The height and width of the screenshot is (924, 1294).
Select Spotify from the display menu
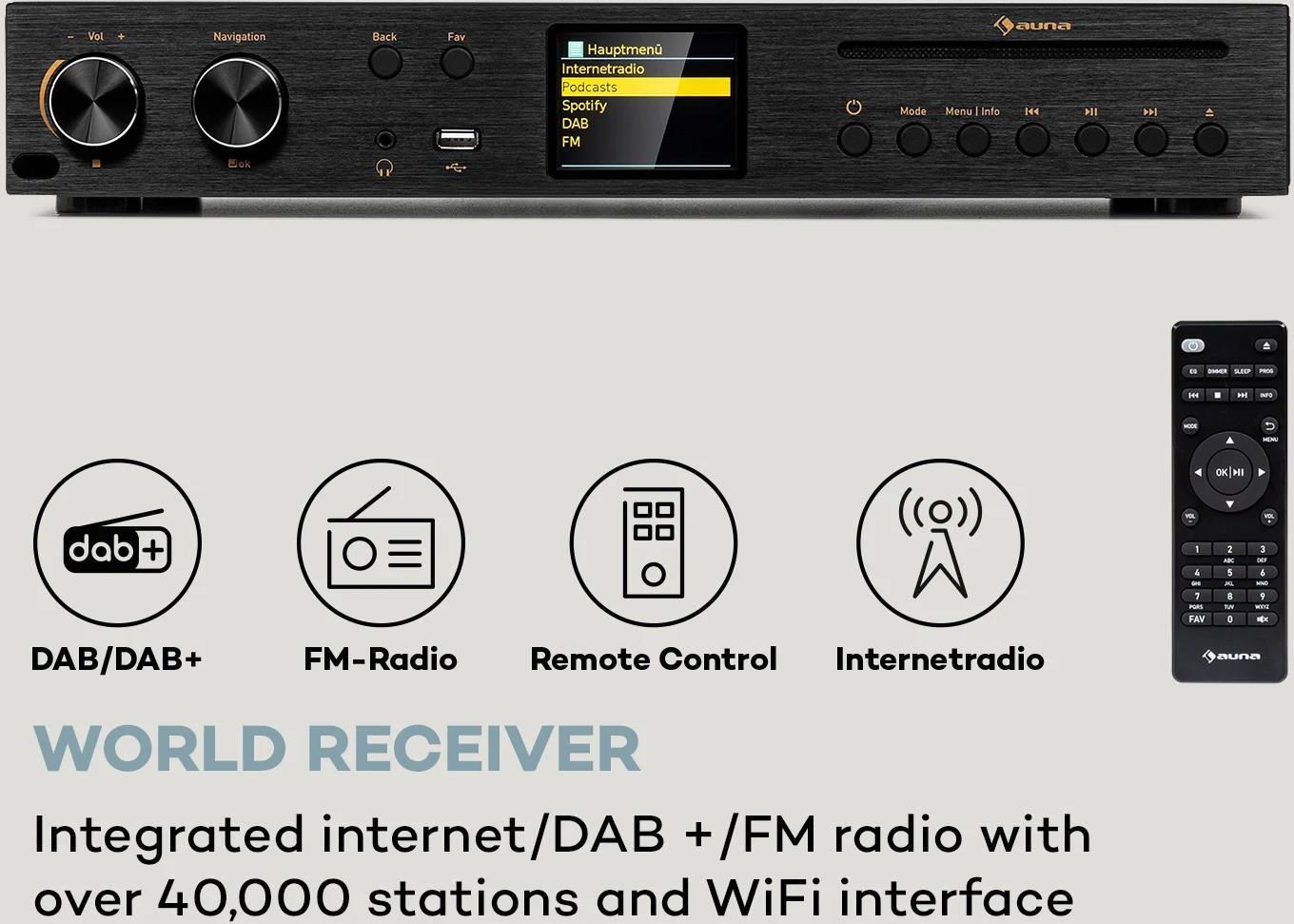[584, 105]
